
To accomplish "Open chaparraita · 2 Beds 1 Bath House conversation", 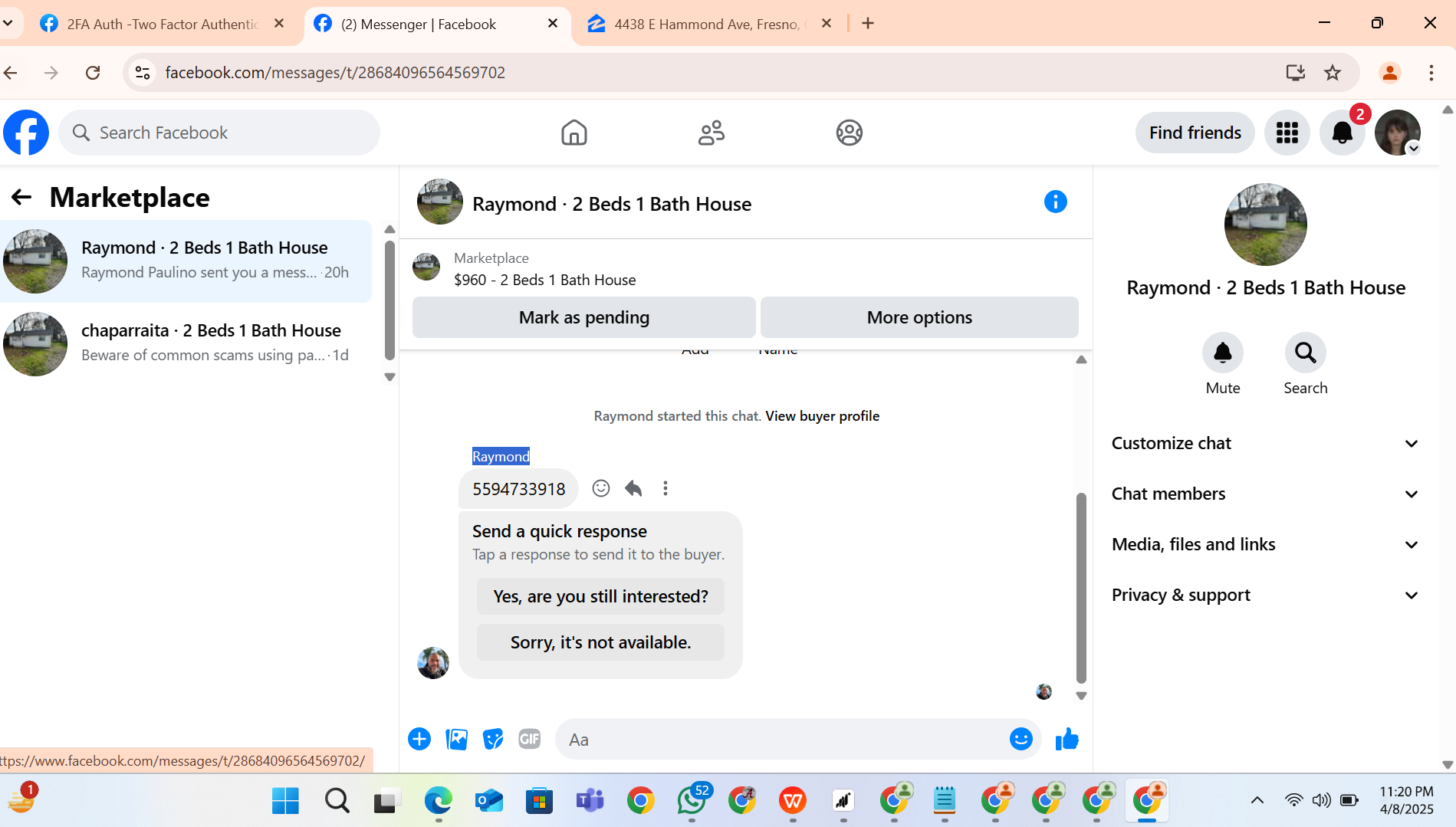I will [186, 343].
